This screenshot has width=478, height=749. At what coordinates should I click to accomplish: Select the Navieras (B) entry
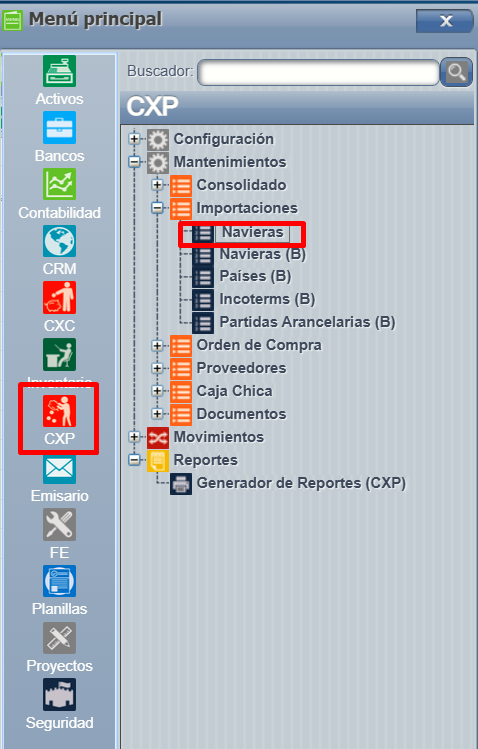(262, 254)
